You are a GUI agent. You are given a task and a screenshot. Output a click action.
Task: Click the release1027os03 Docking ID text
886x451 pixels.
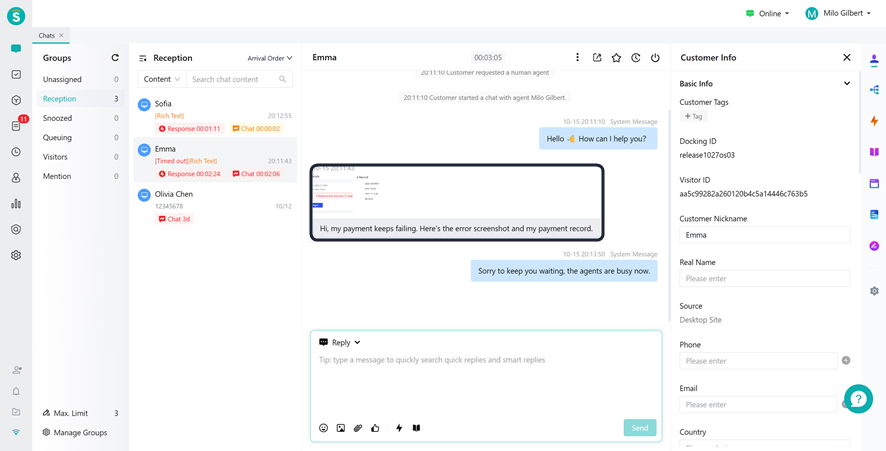click(x=707, y=155)
